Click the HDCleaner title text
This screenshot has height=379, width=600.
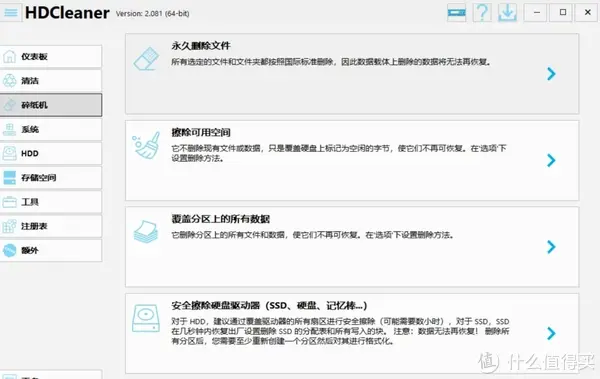(x=67, y=13)
